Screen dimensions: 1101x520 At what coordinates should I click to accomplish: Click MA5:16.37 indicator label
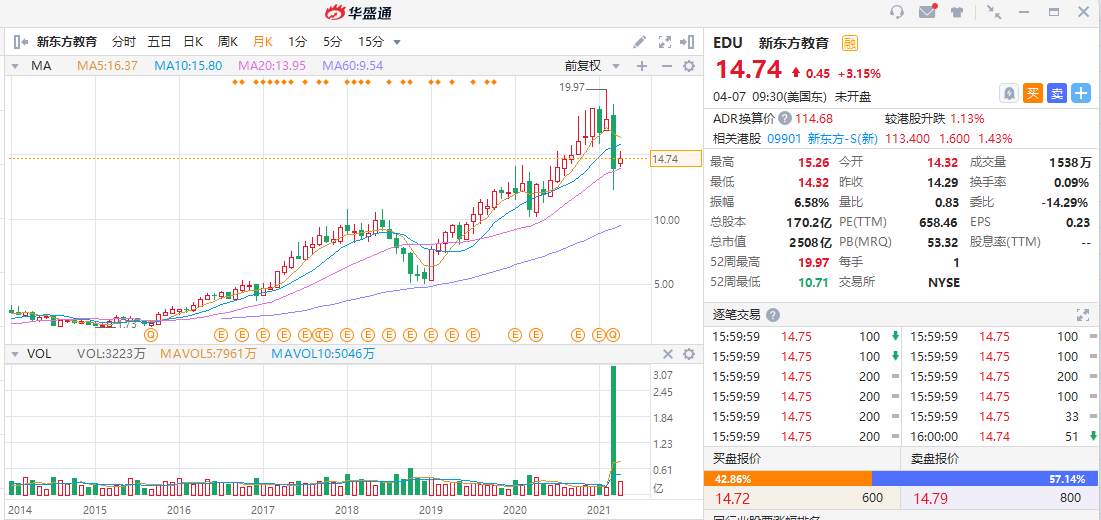(107, 66)
